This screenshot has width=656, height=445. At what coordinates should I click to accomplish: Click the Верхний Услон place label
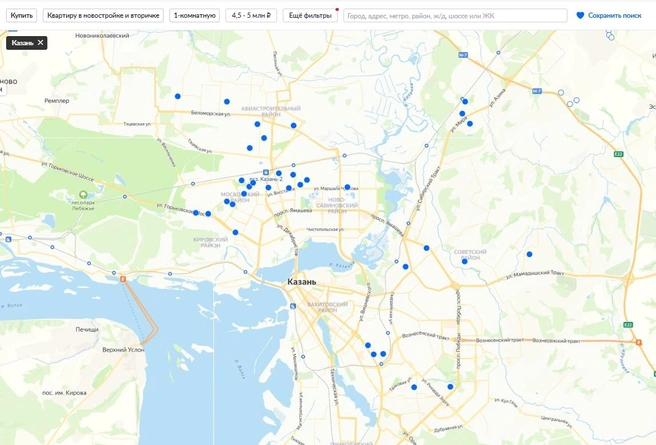click(x=123, y=350)
